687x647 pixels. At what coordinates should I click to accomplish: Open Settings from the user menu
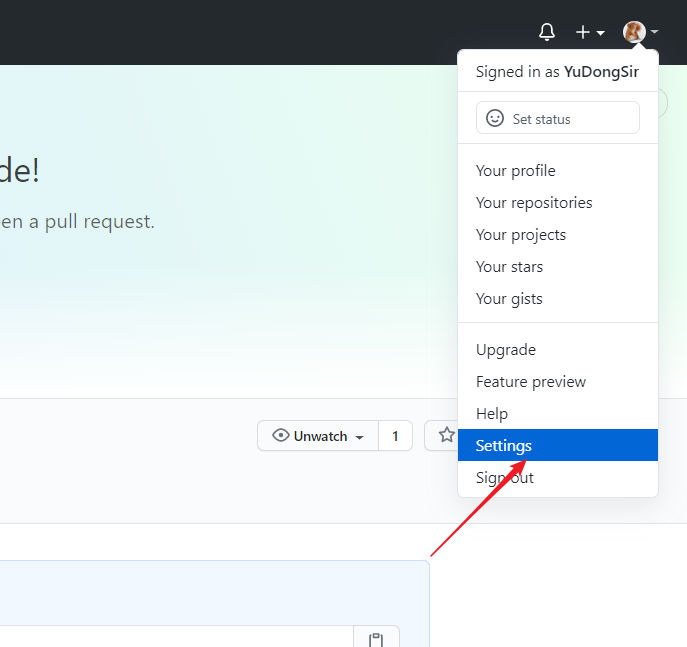(x=558, y=445)
